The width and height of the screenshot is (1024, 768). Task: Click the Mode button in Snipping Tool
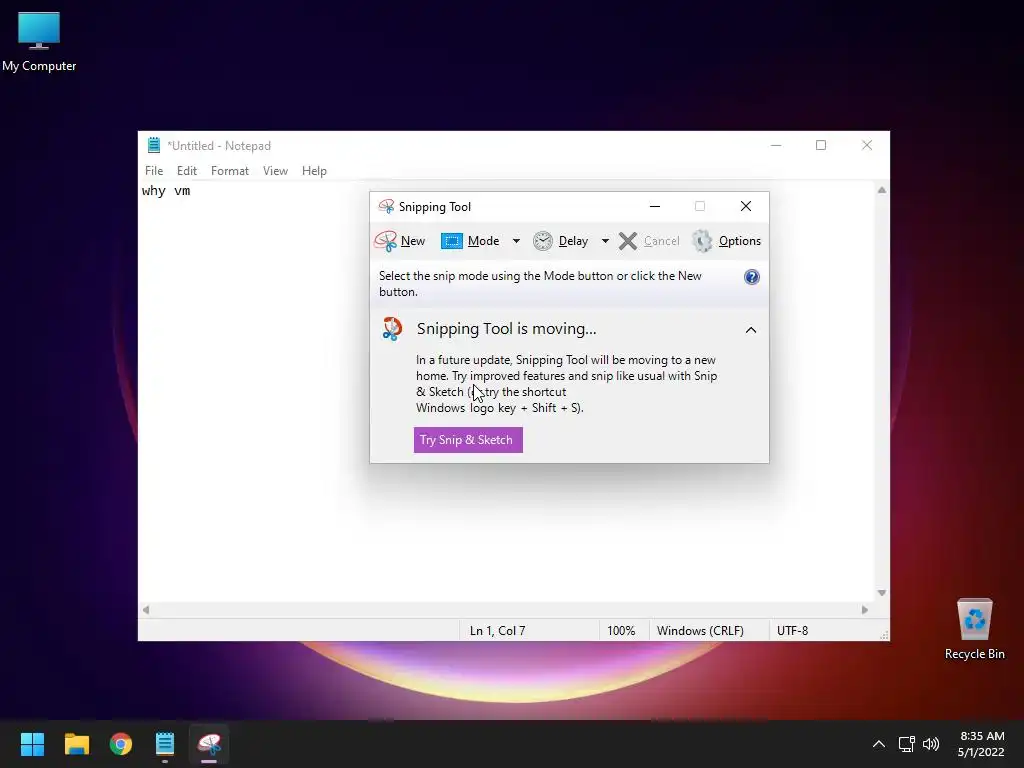[470, 241]
